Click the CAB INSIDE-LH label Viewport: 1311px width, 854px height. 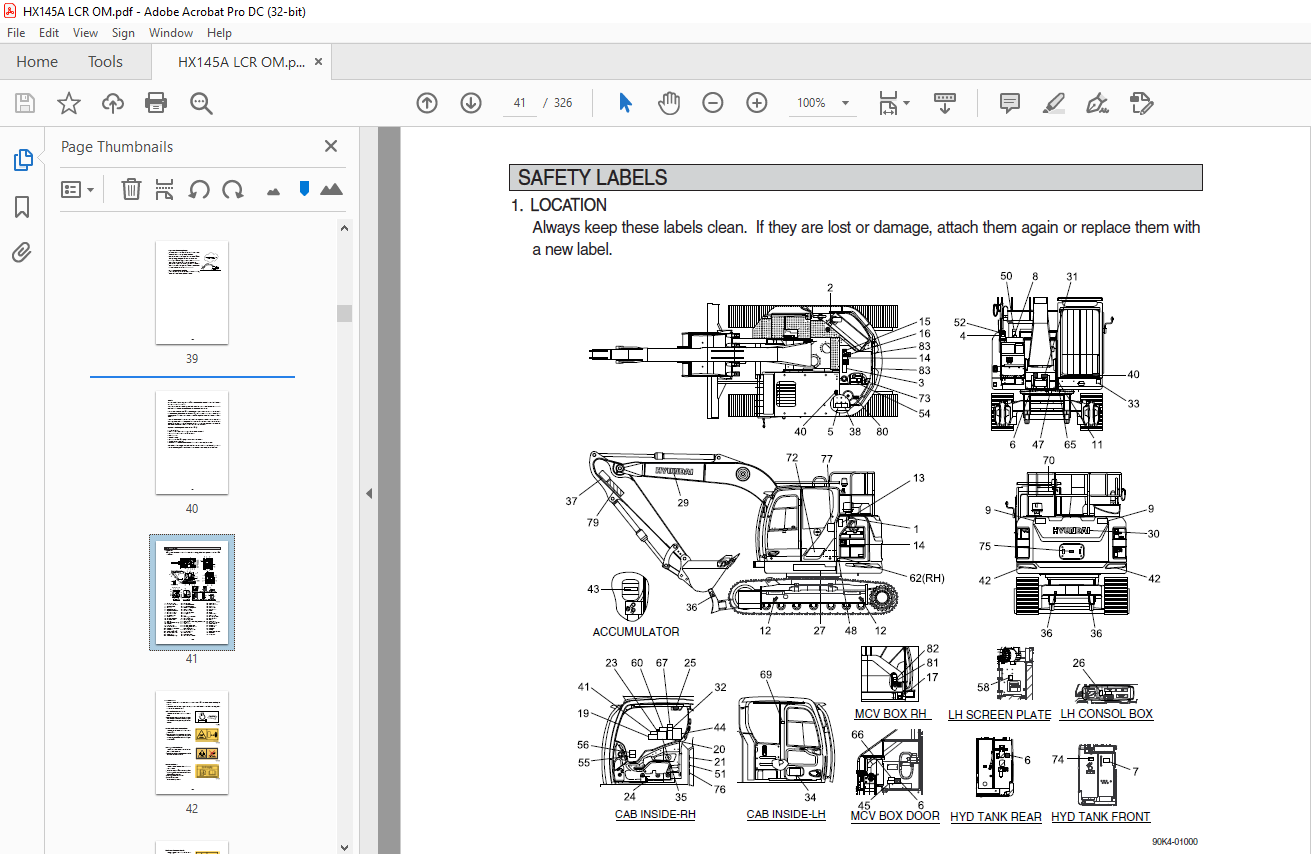pos(786,815)
